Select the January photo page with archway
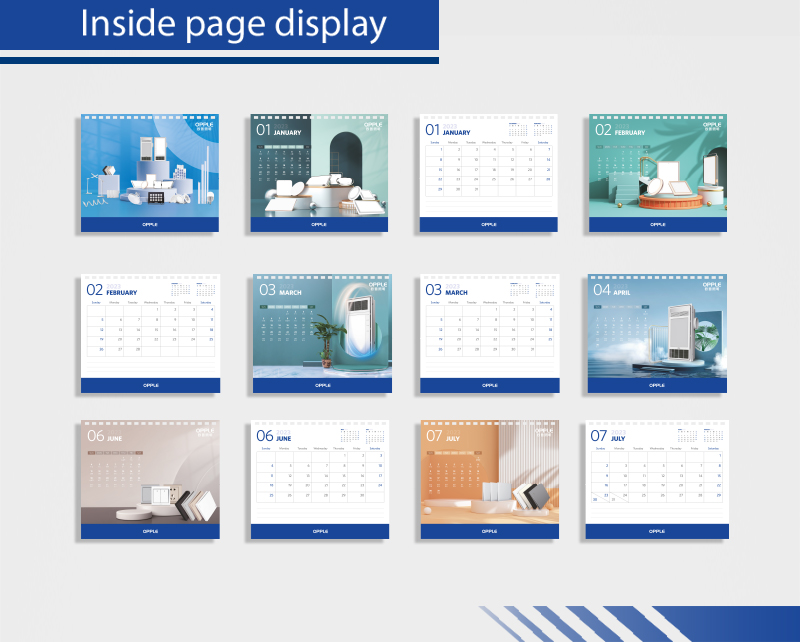This screenshot has height=642, width=800. [319, 170]
